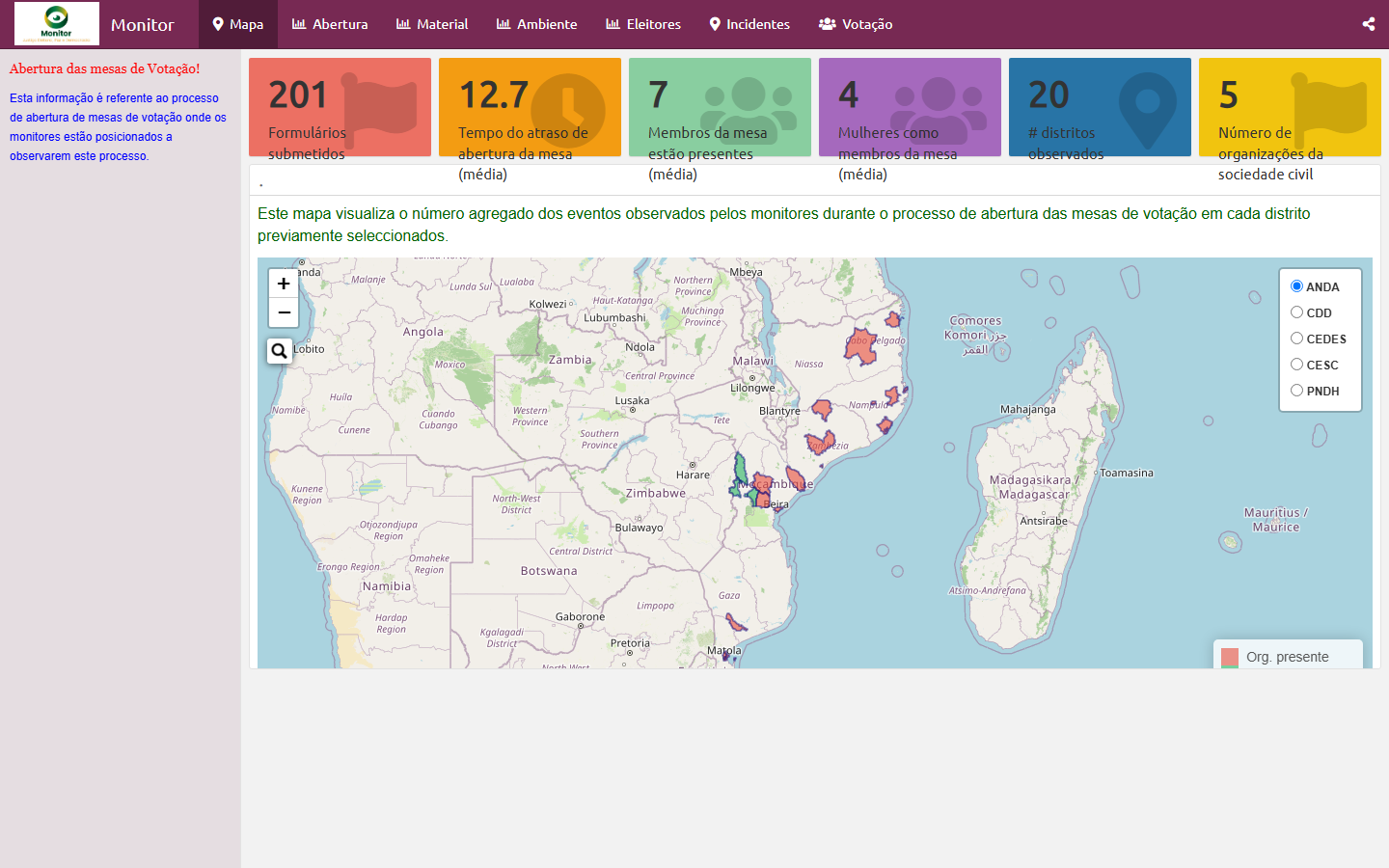Click the map pin icon on distritos card
Screen dimensions: 1389x868
click(x=1148, y=110)
